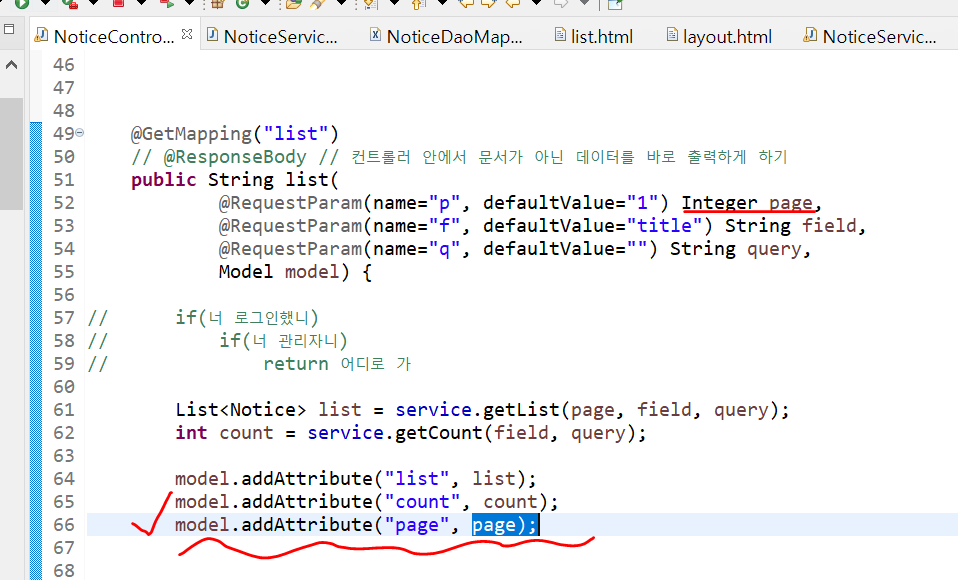Open the dropdown beside Search flashlight icon
This screenshot has height=580, width=958.
(342, 2)
